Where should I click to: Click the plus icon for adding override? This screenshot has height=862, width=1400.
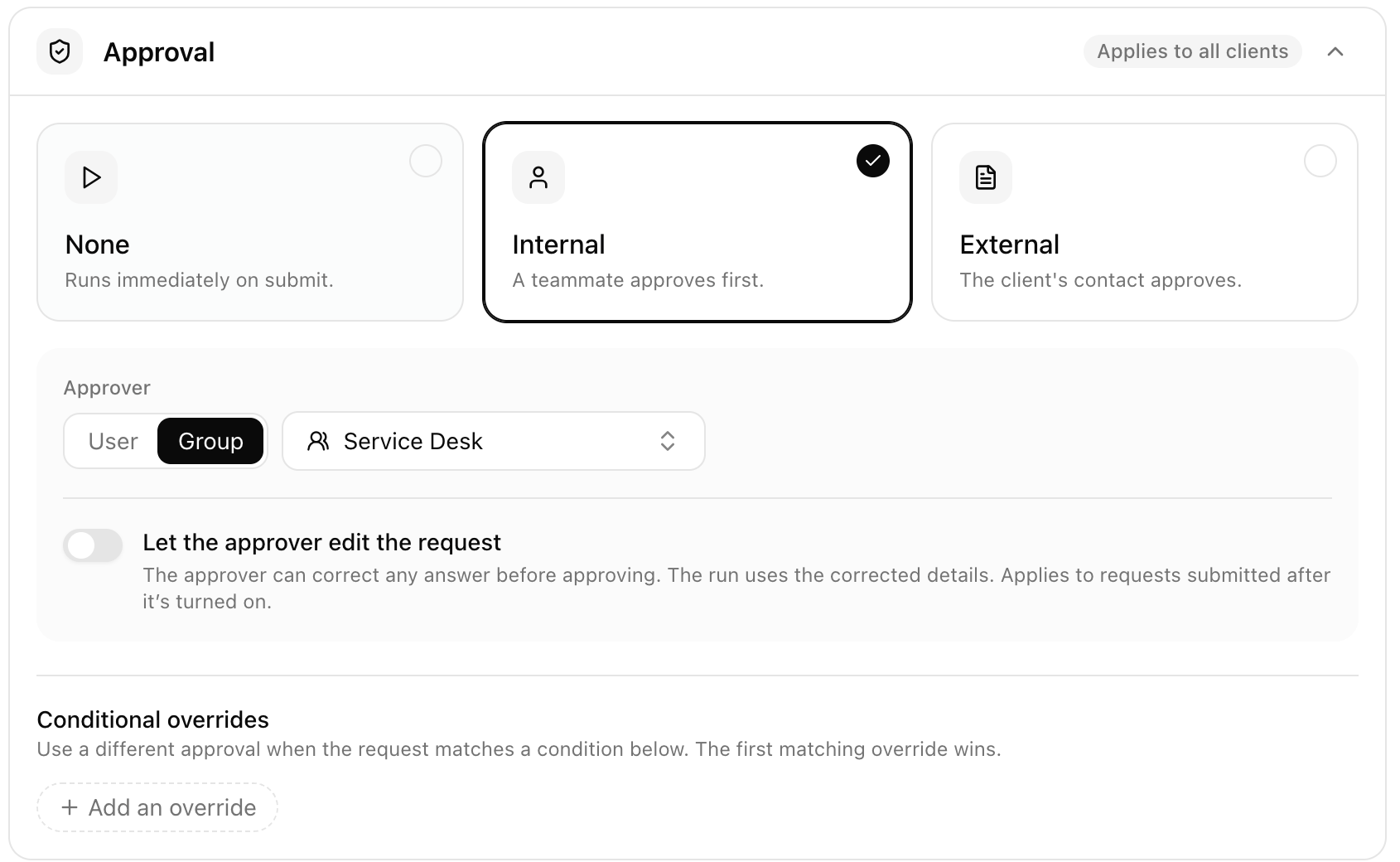(x=70, y=807)
